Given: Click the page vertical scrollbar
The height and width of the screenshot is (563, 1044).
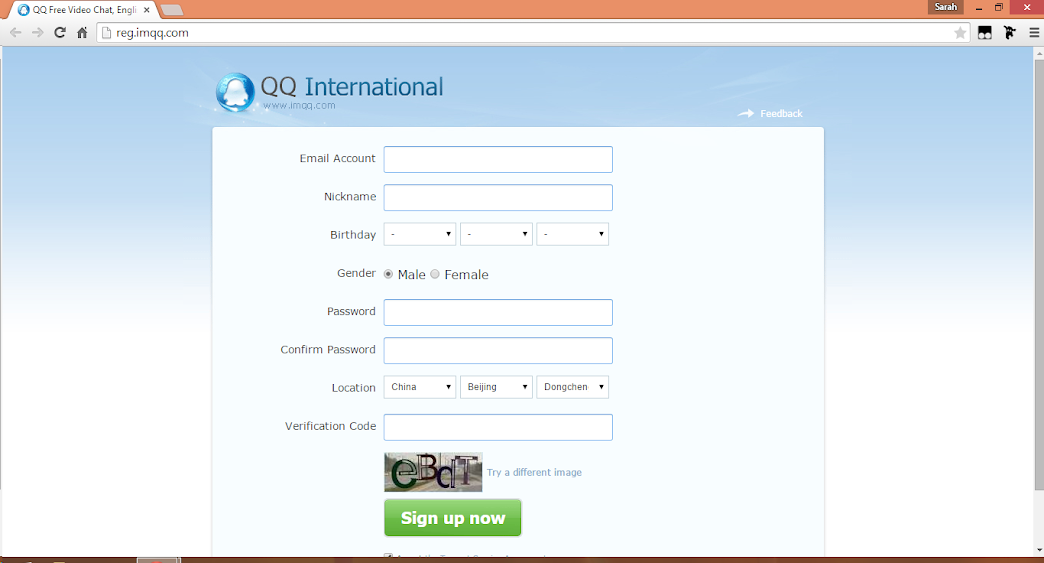Looking at the screenshot, I should [1039, 275].
